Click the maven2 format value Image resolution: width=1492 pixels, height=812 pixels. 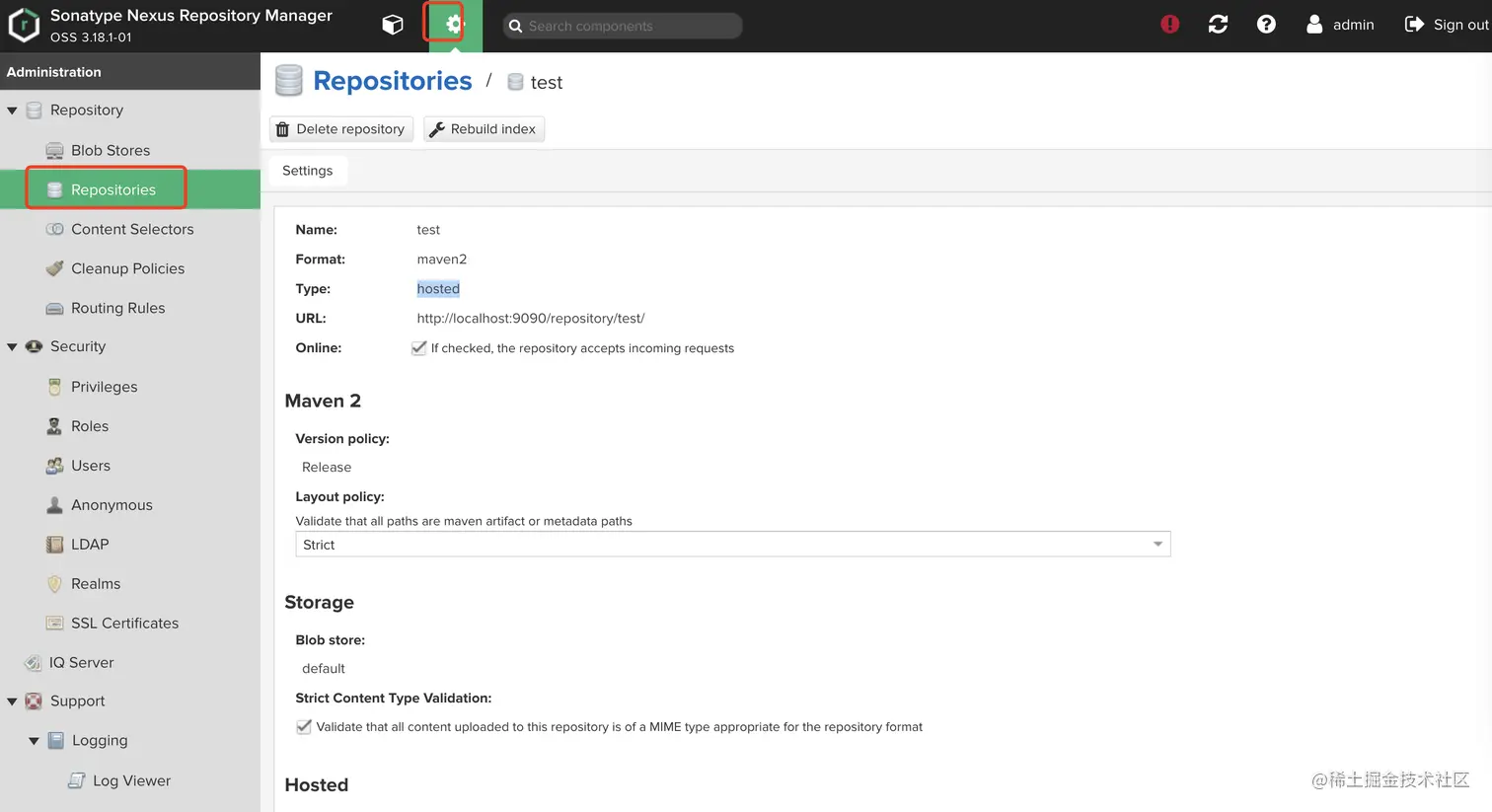[442, 259]
